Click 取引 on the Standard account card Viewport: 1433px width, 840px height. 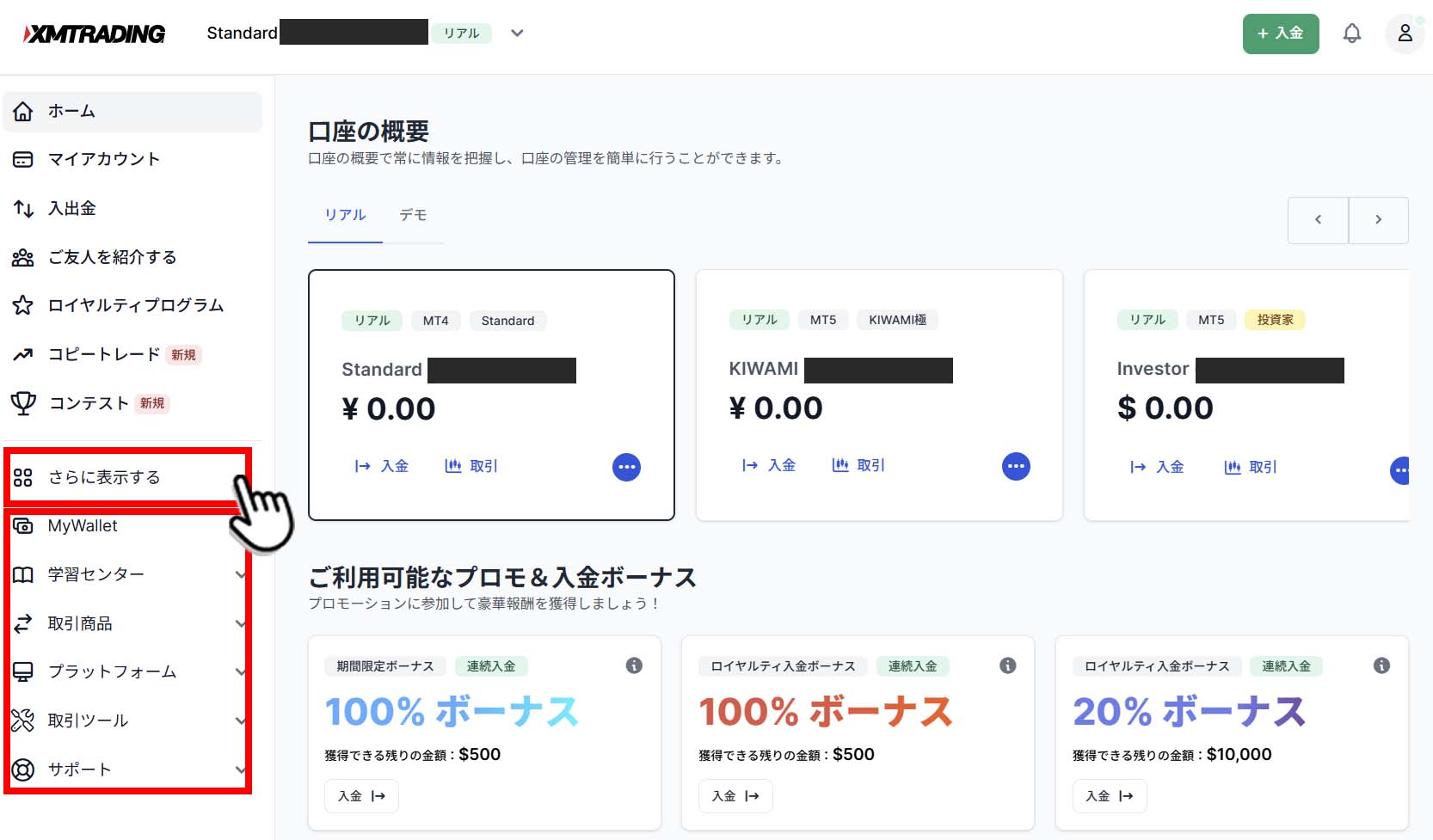coord(471,466)
